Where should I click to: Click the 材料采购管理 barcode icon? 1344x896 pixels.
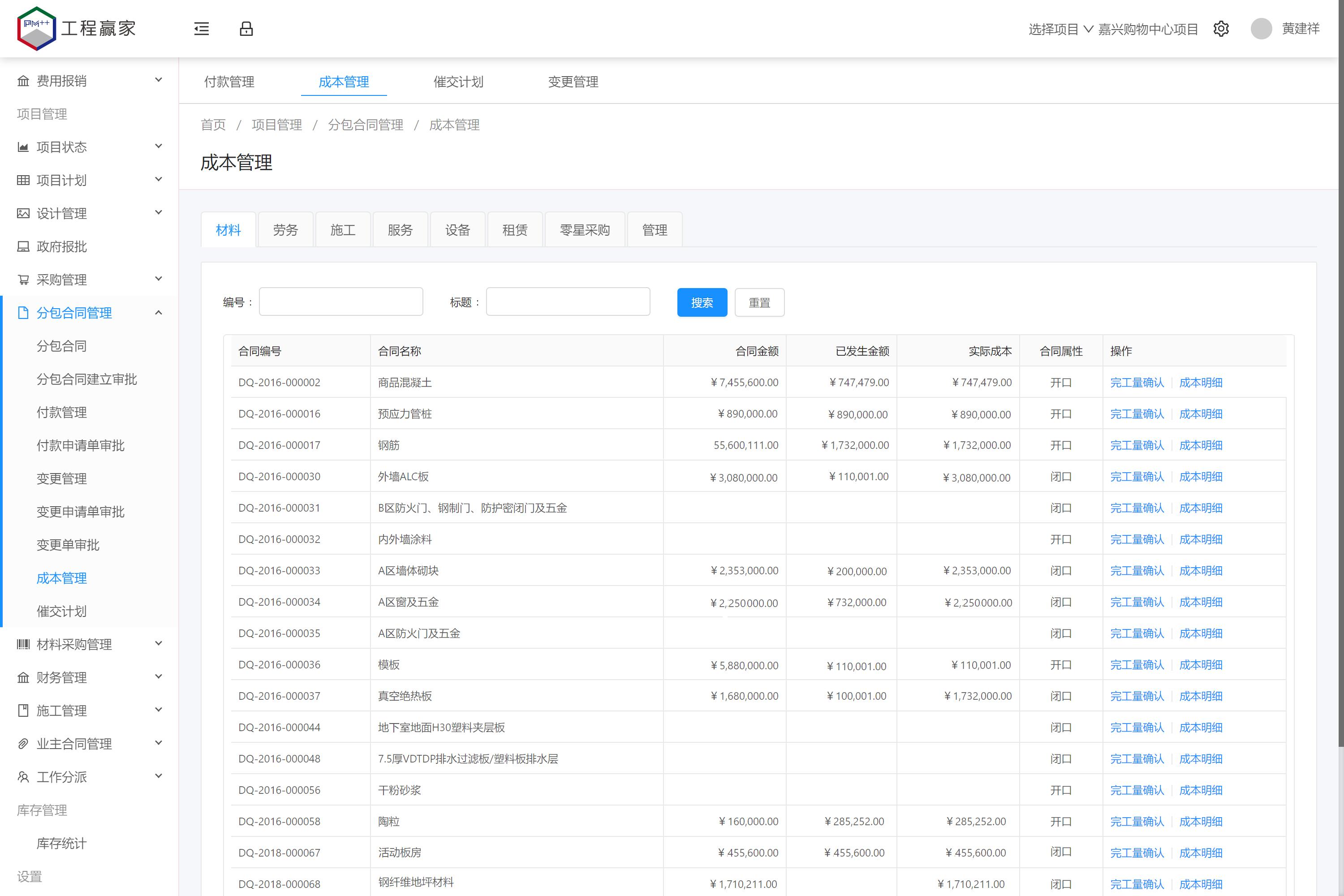pyautogui.click(x=23, y=644)
